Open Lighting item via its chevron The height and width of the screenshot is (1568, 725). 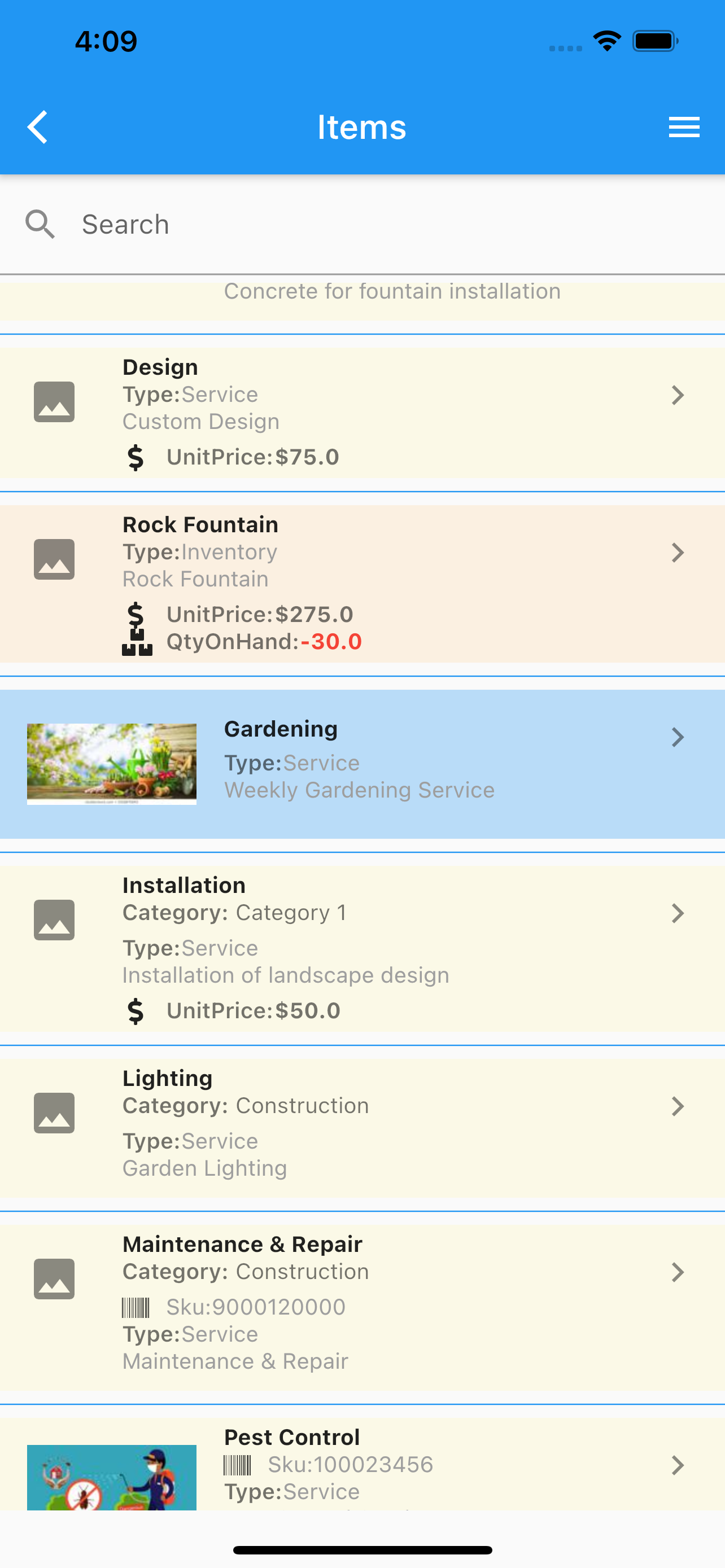(x=678, y=1106)
